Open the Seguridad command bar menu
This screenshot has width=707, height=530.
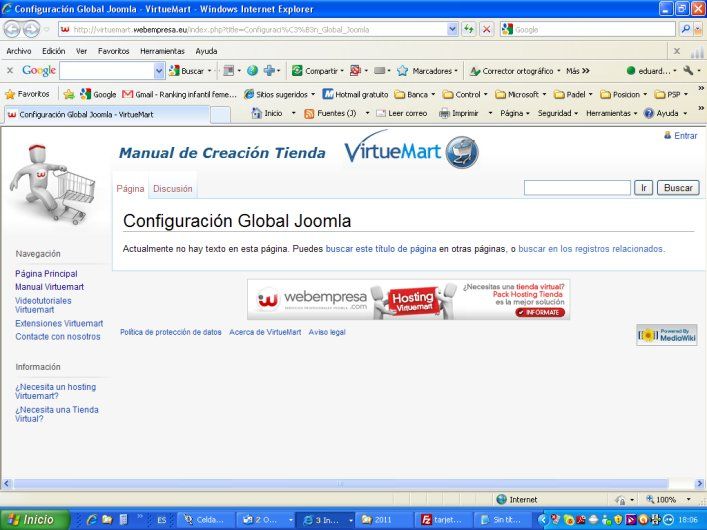pos(557,113)
